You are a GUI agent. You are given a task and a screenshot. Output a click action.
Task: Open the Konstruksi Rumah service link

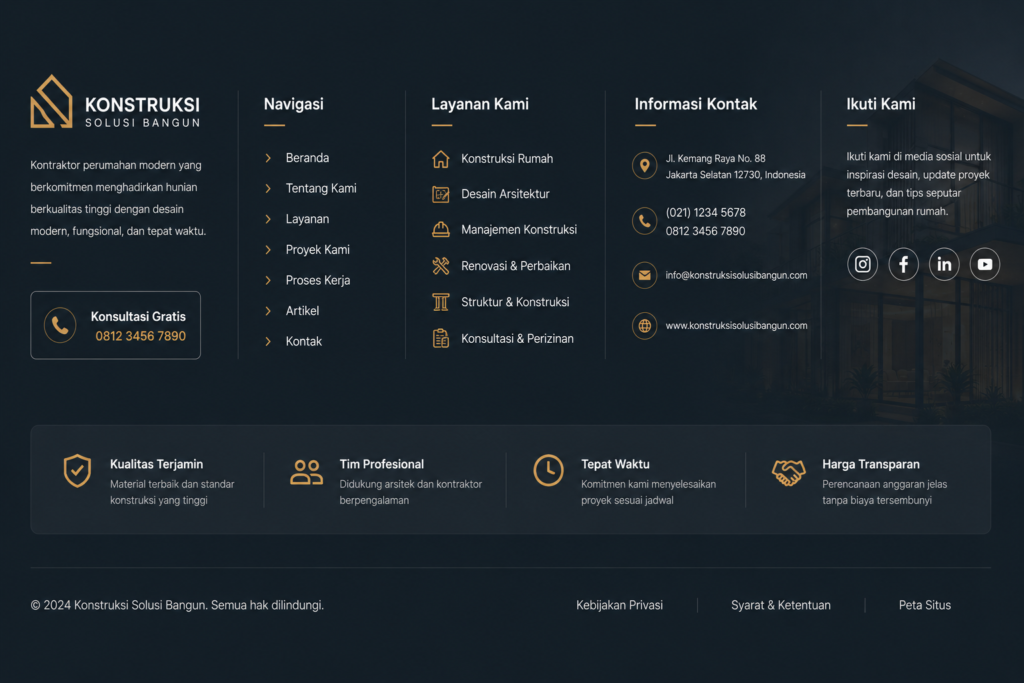507,159
